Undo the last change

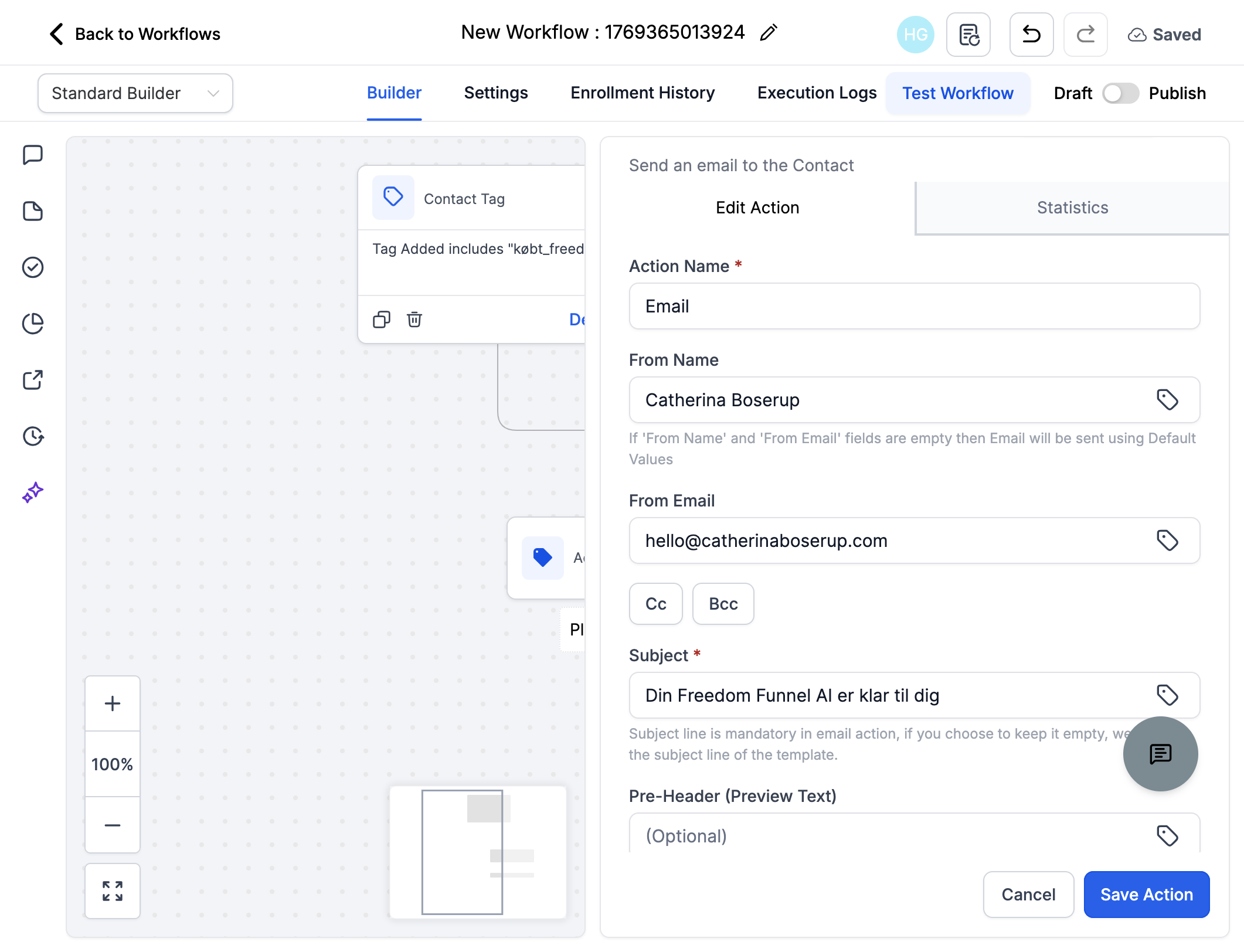point(1031,35)
